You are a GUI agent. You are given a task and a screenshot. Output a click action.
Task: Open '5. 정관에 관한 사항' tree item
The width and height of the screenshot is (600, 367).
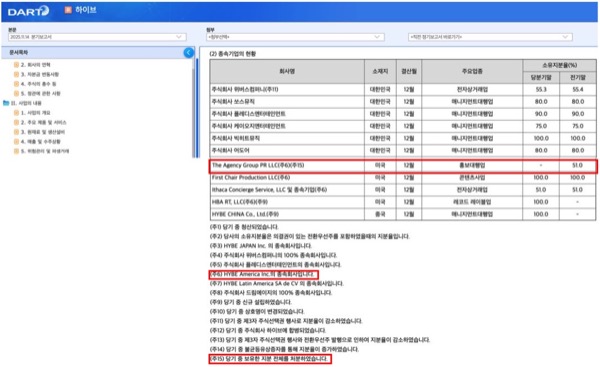point(40,93)
